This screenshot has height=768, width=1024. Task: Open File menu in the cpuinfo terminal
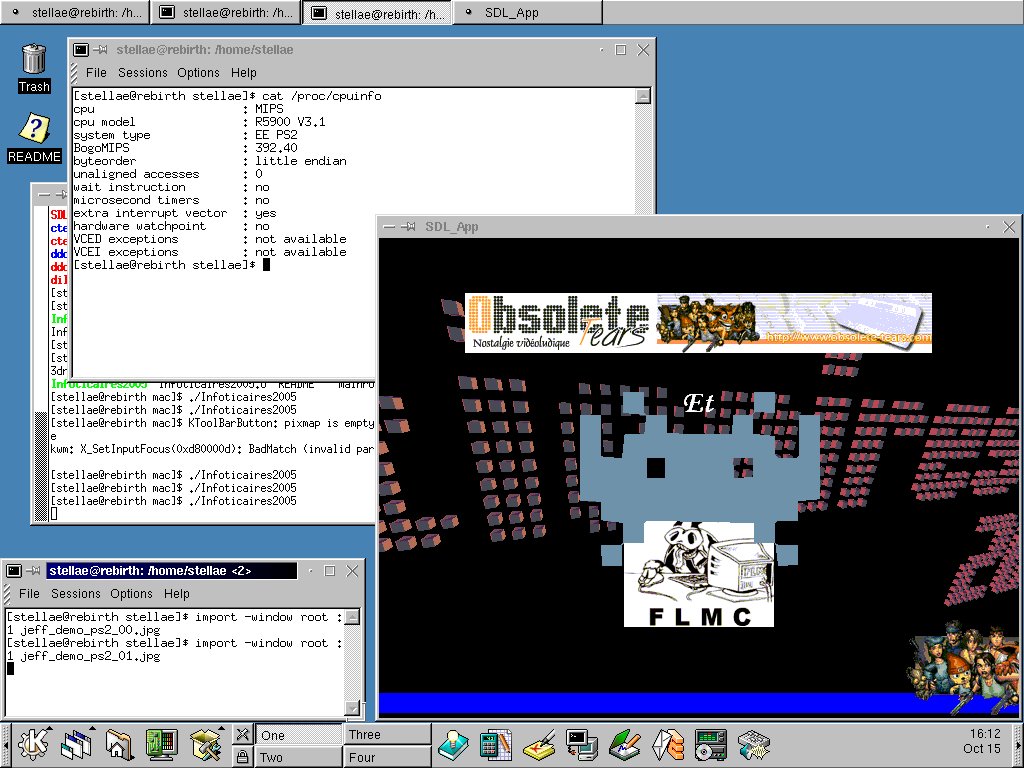pos(96,72)
